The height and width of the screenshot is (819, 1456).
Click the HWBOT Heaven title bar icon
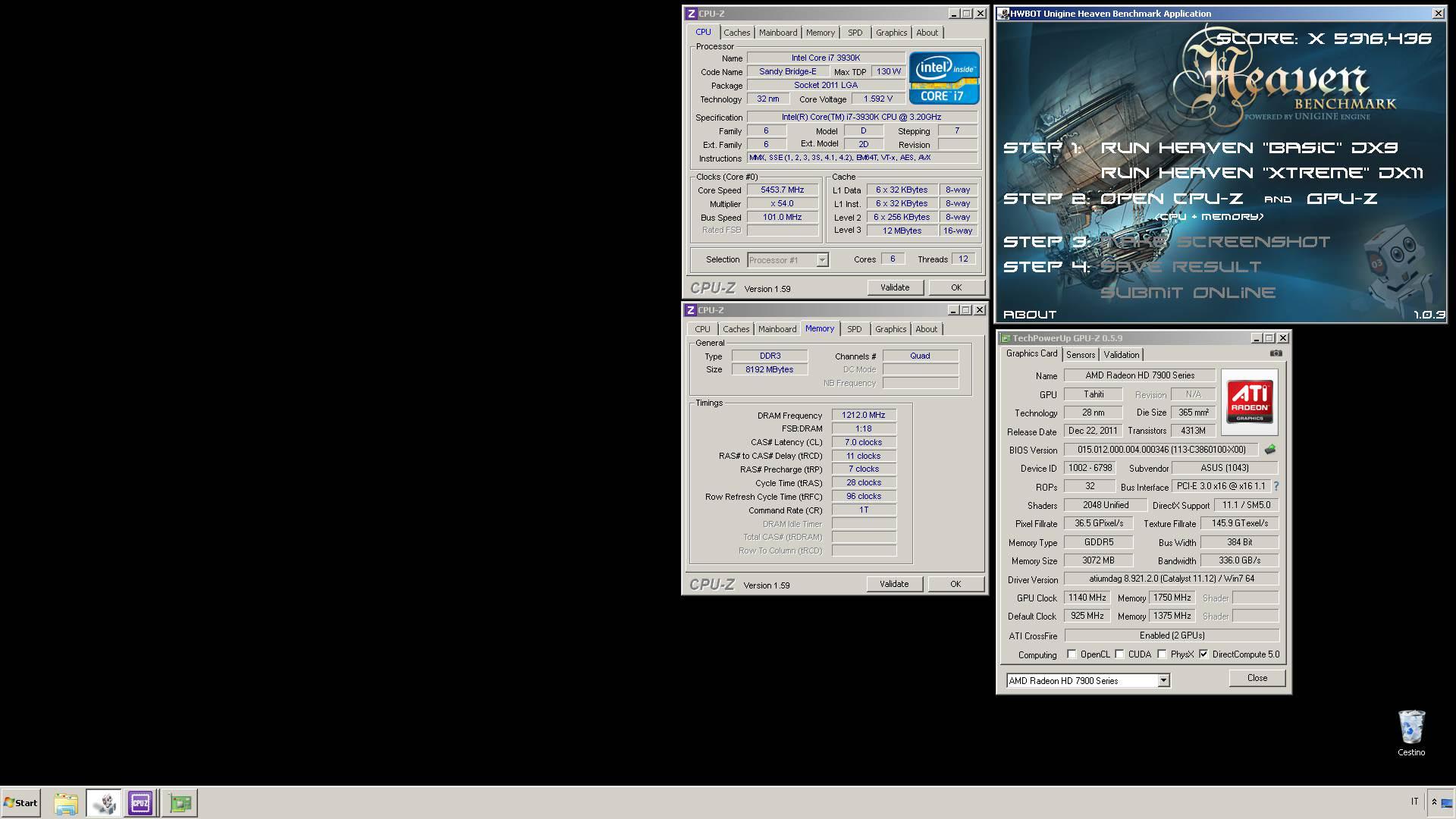click(1003, 14)
